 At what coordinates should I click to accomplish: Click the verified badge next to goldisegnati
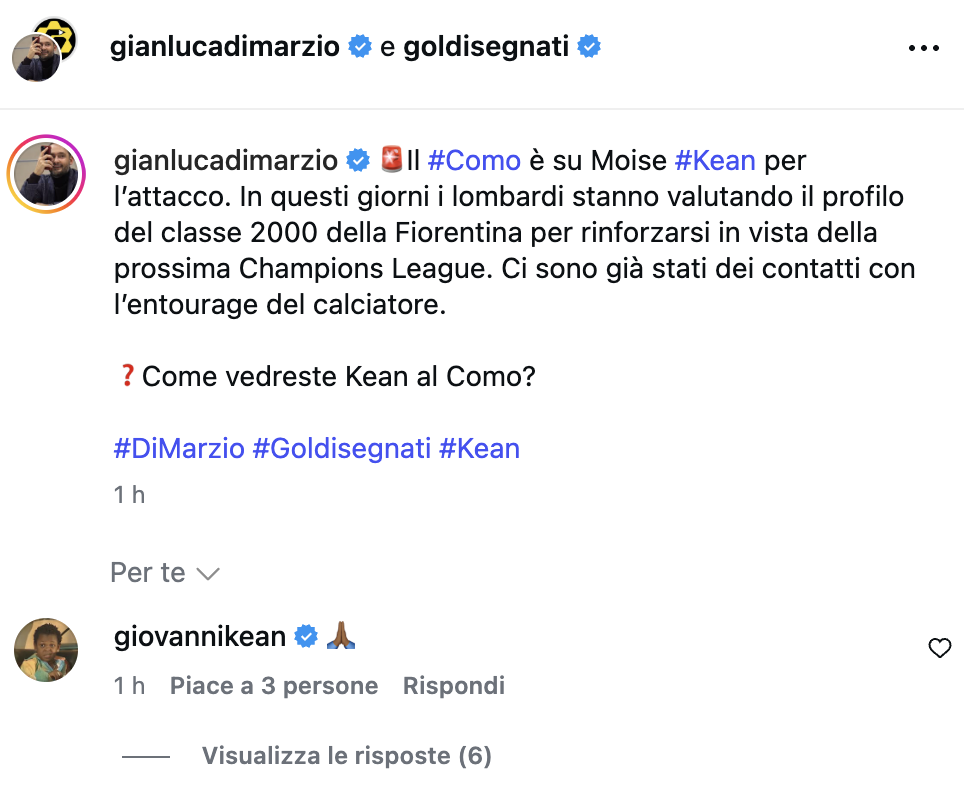588,47
